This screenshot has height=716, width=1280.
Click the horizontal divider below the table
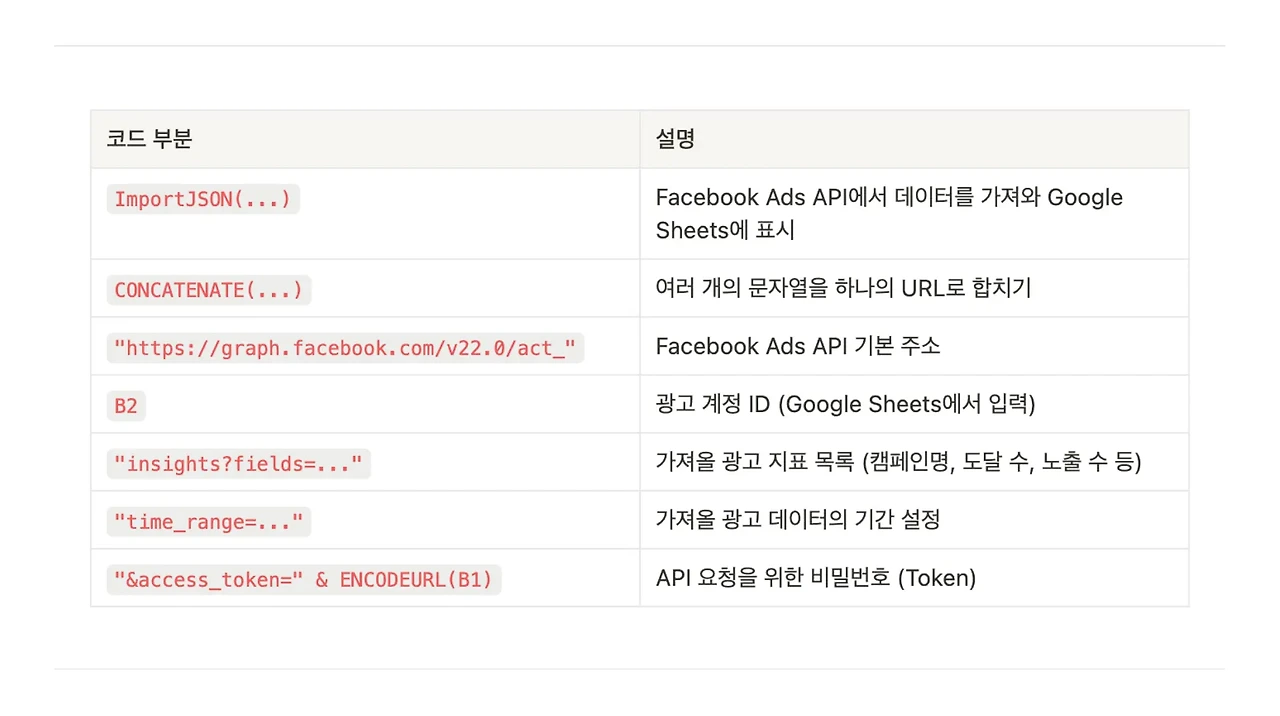pyautogui.click(x=640, y=669)
